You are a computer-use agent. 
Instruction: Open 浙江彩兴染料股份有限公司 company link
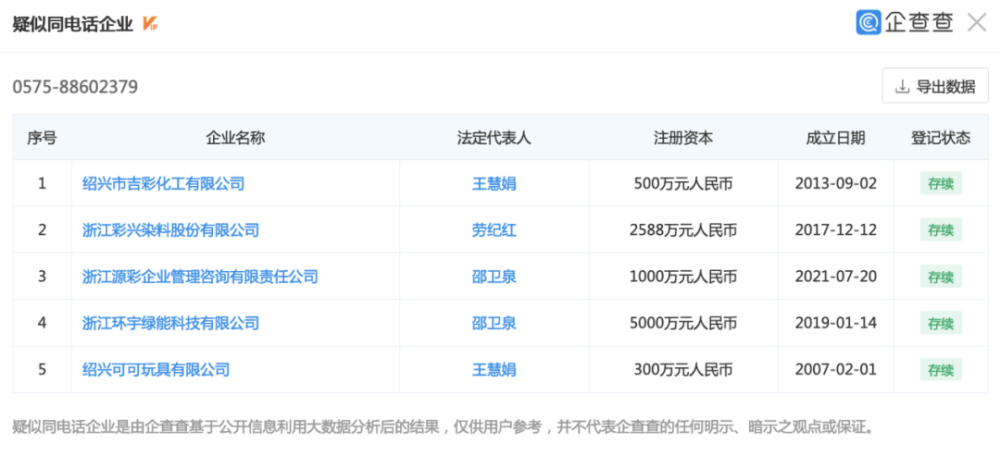point(170,230)
